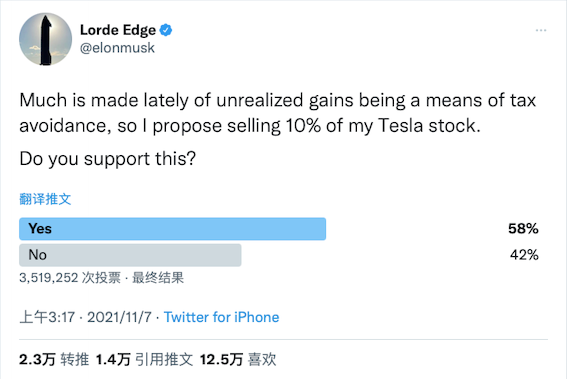Click the 42% result label

pos(524,255)
